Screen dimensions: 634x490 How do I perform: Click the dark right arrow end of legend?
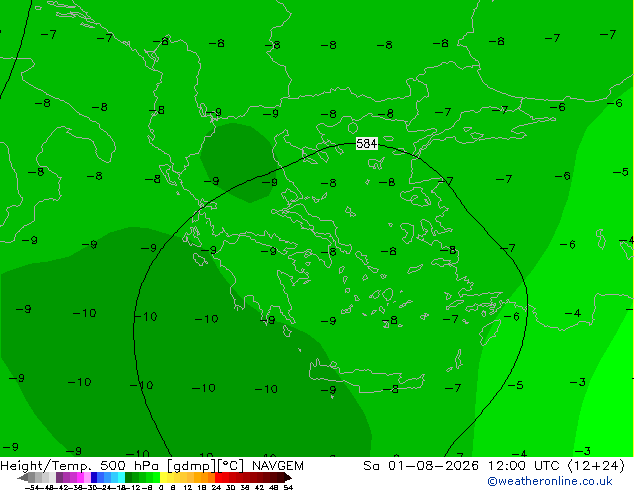(x=288, y=478)
